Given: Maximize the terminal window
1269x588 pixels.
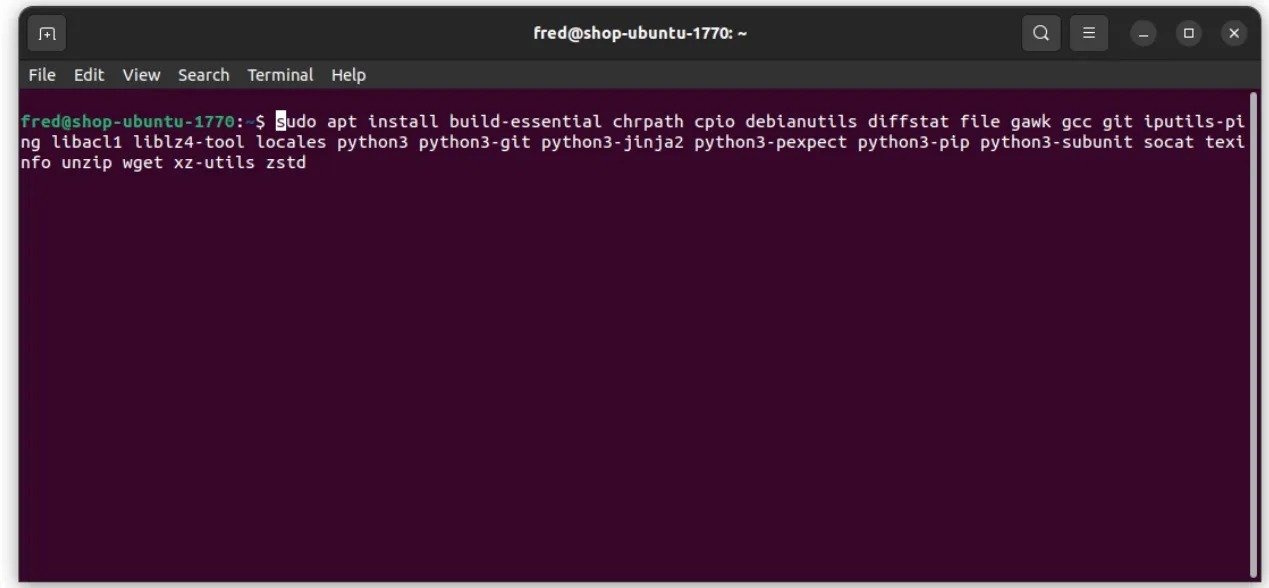Looking at the screenshot, I should pyautogui.click(x=1188, y=33).
